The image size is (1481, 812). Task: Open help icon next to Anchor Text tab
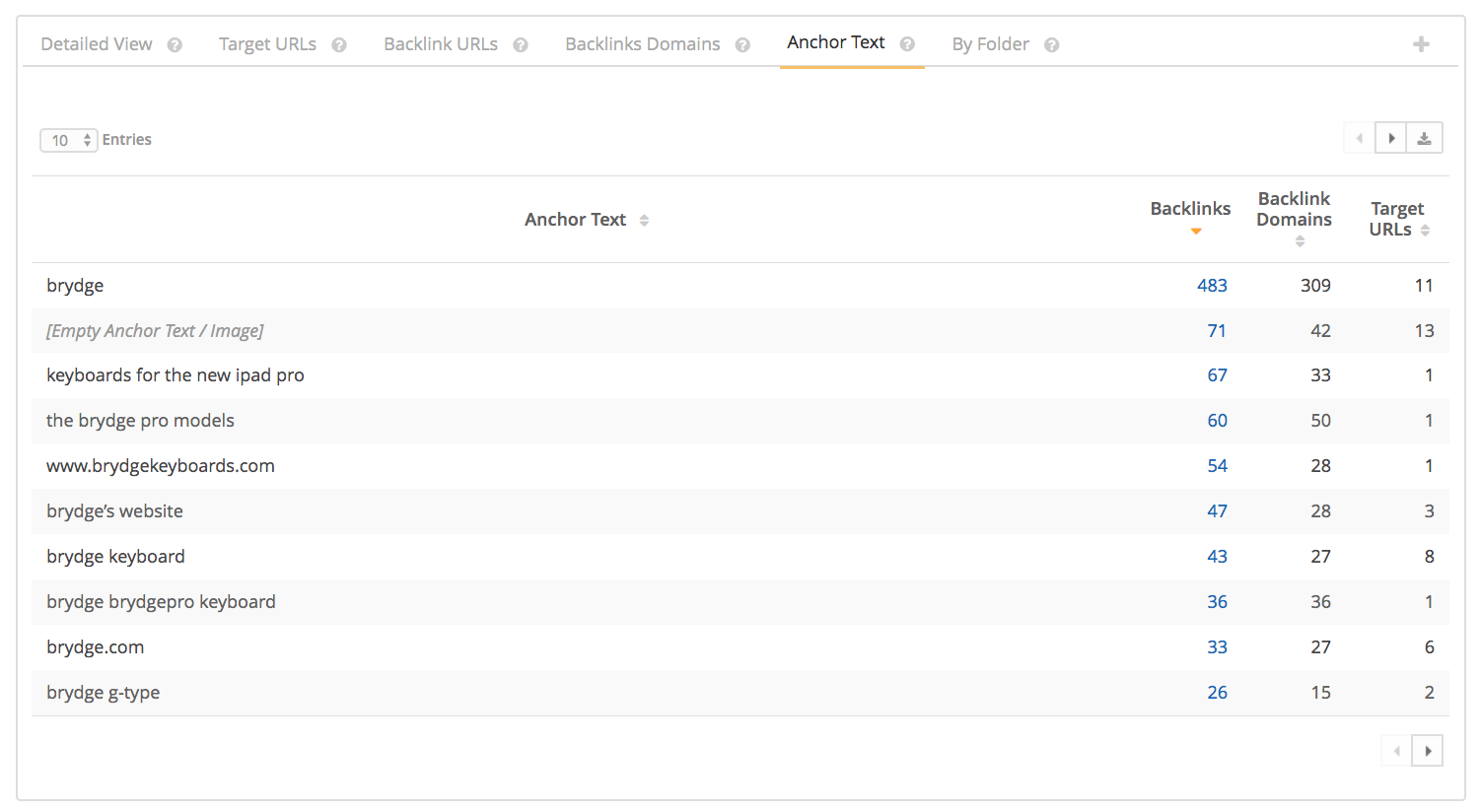click(x=907, y=44)
